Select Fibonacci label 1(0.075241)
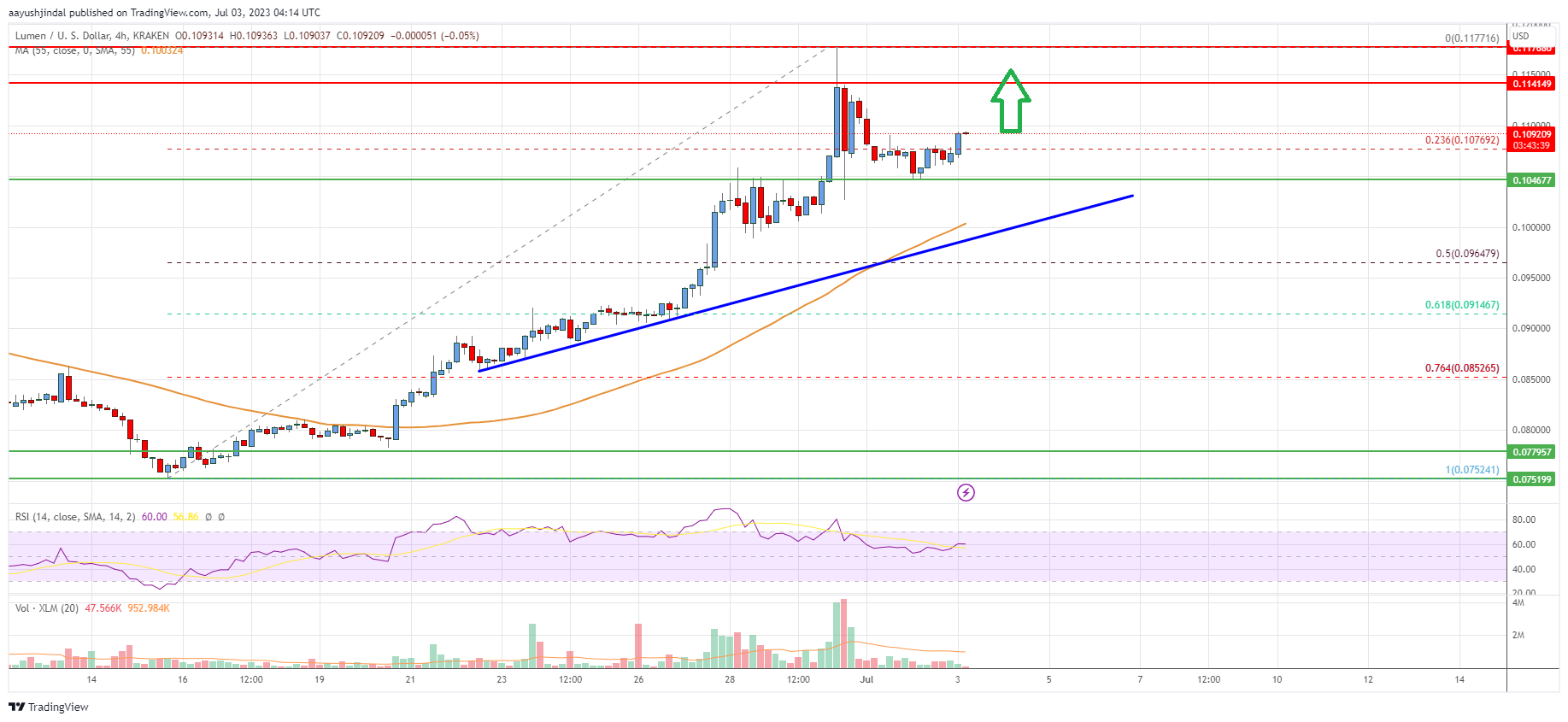This screenshot has width=1568, height=722. pos(1471,470)
